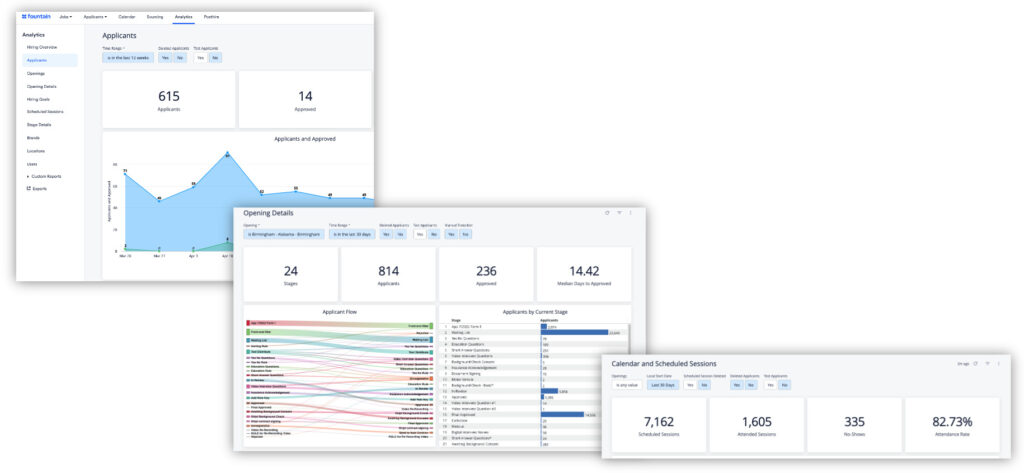Screen dimensions: 1024x473
Task: Open the Jobs dropdown menu
Action: click(x=63, y=17)
